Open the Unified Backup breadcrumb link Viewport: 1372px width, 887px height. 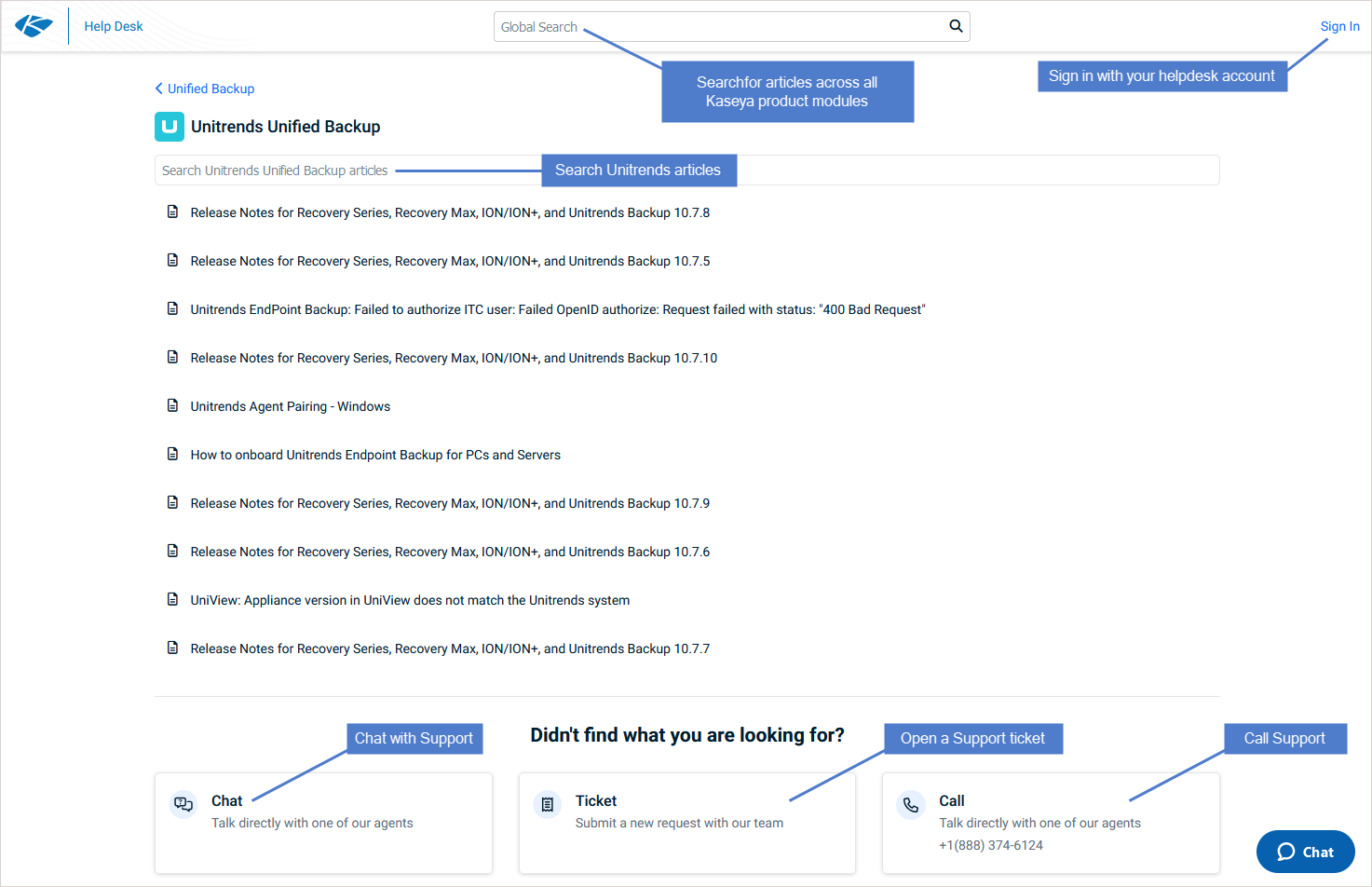(211, 89)
